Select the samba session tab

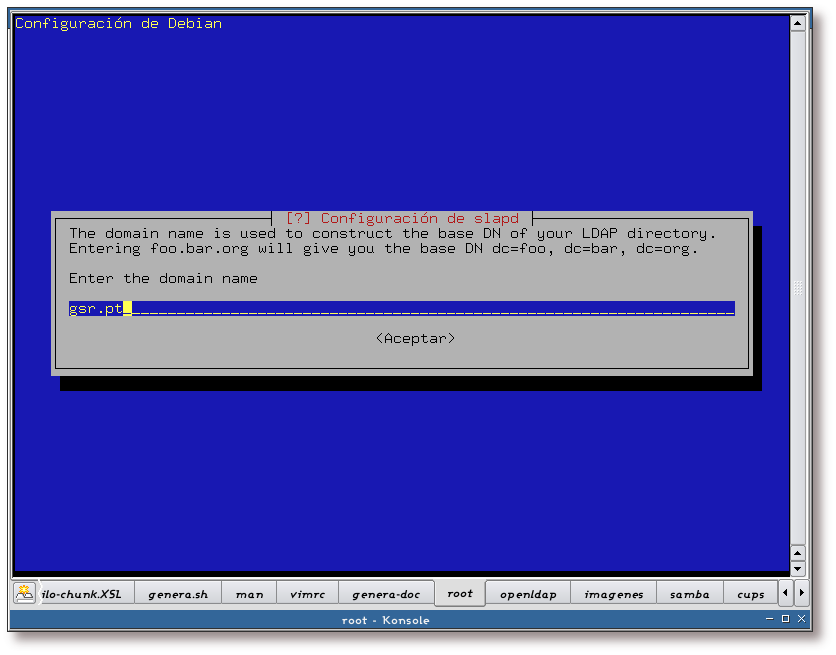coord(689,594)
